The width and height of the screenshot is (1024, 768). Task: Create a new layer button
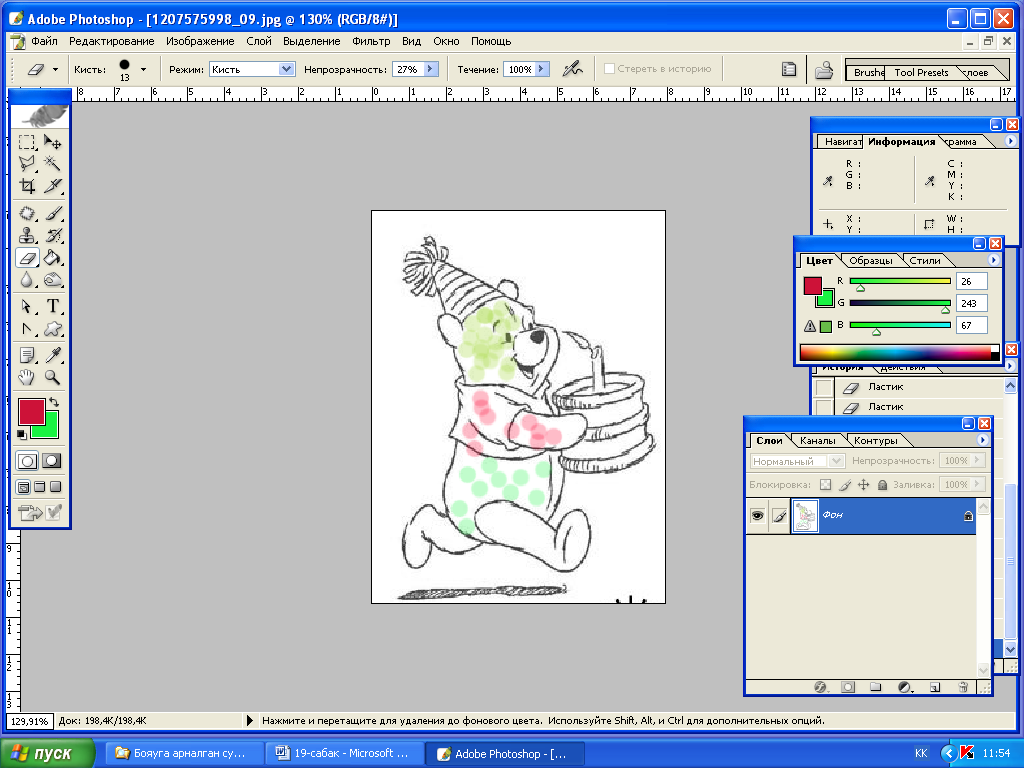click(x=935, y=687)
